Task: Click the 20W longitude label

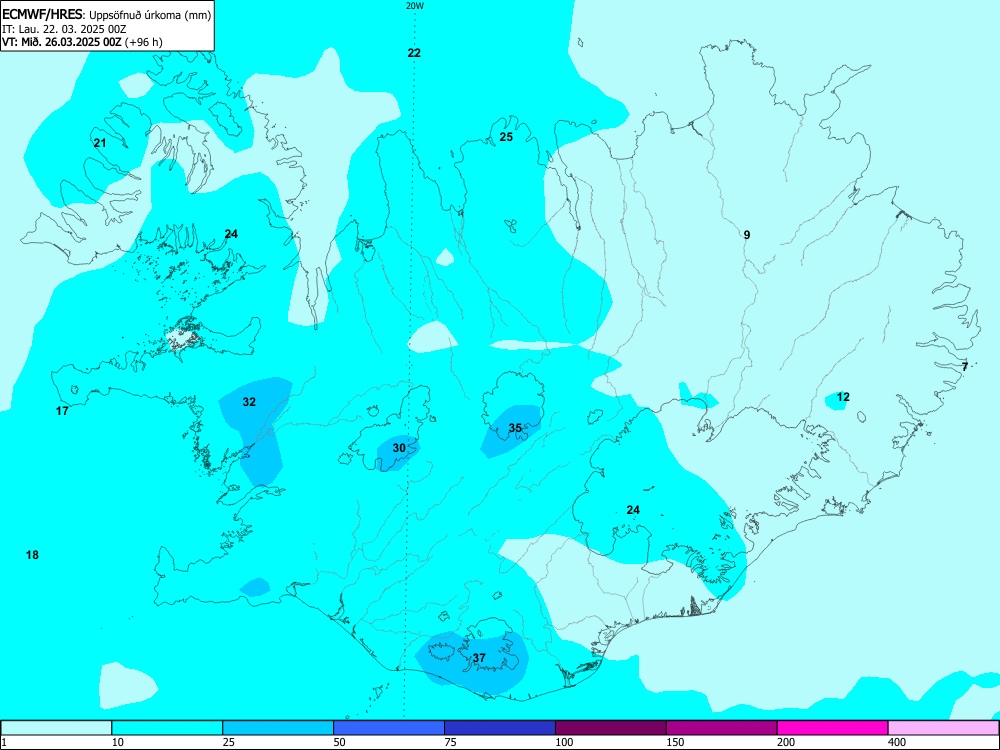Action: pos(415,6)
